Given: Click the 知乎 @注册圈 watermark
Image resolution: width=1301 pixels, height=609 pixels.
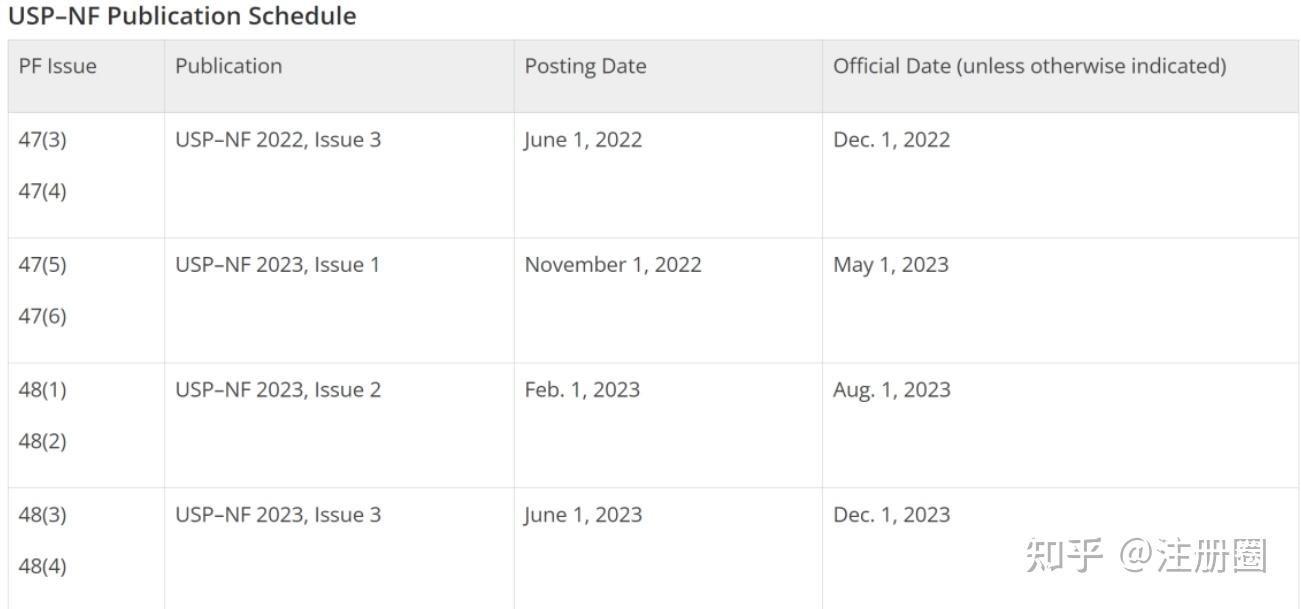Looking at the screenshot, I should (x=1146, y=556).
